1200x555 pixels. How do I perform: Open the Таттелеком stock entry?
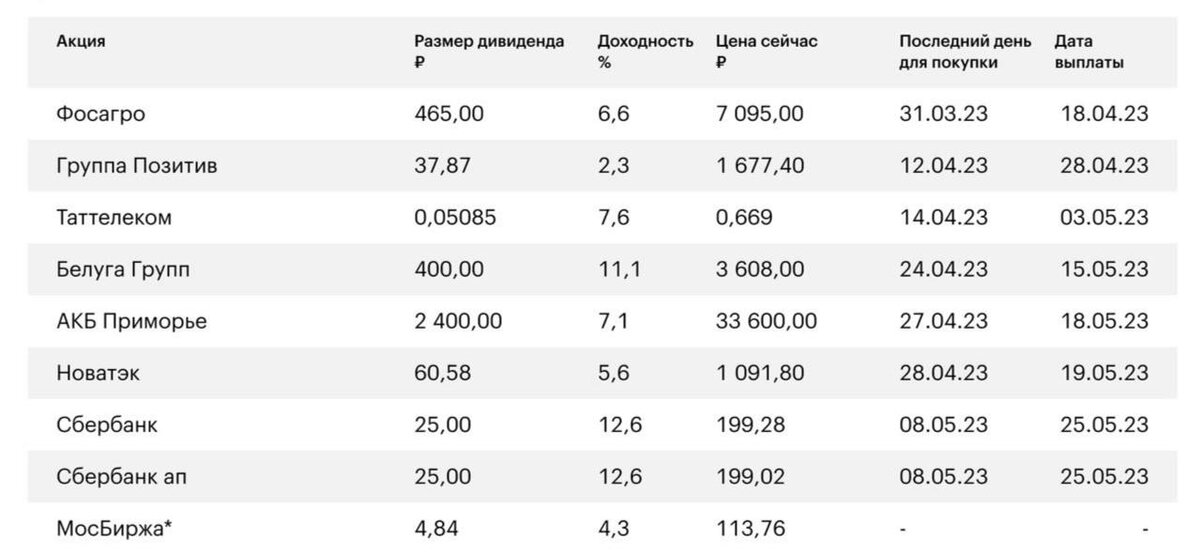click(600, 218)
